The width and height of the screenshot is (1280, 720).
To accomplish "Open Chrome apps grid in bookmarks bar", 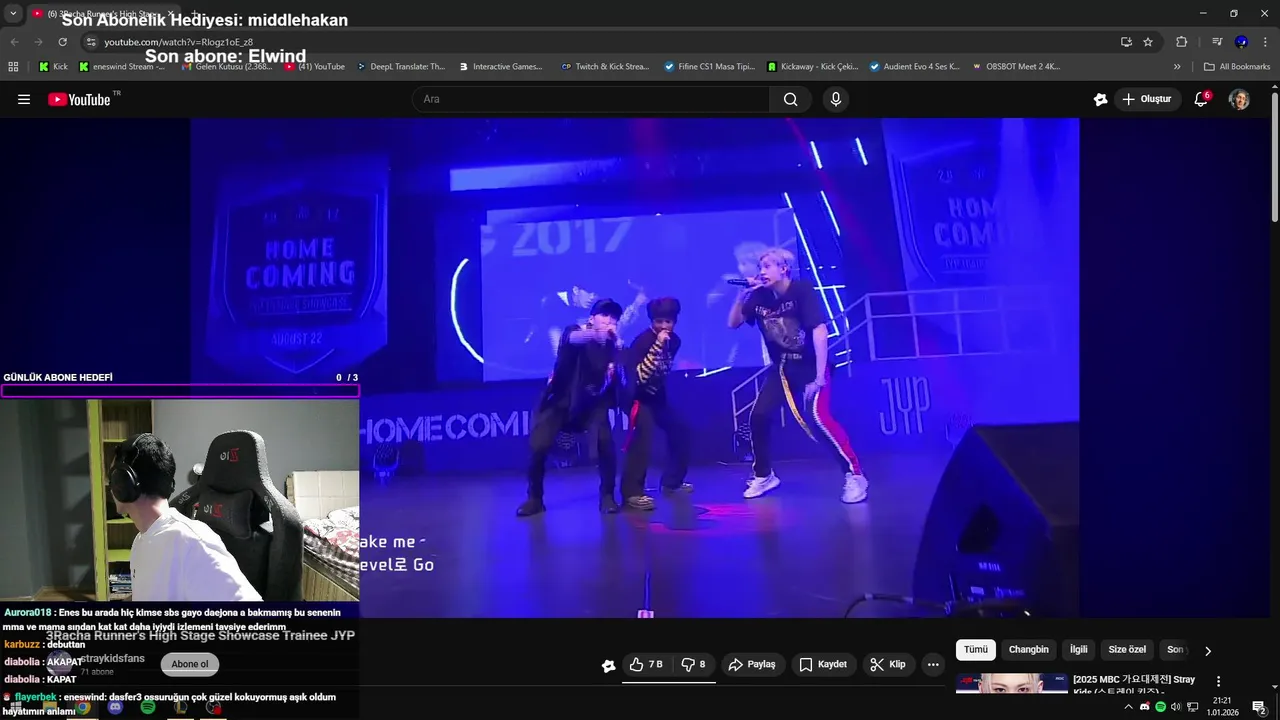I will coord(13,67).
